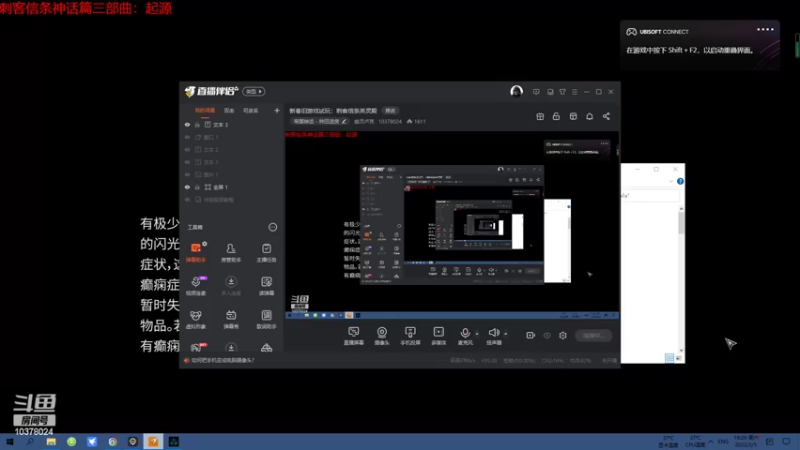800x450 pixels.
Task: Toggle preview eye icon beside gear
Action: click(547, 335)
